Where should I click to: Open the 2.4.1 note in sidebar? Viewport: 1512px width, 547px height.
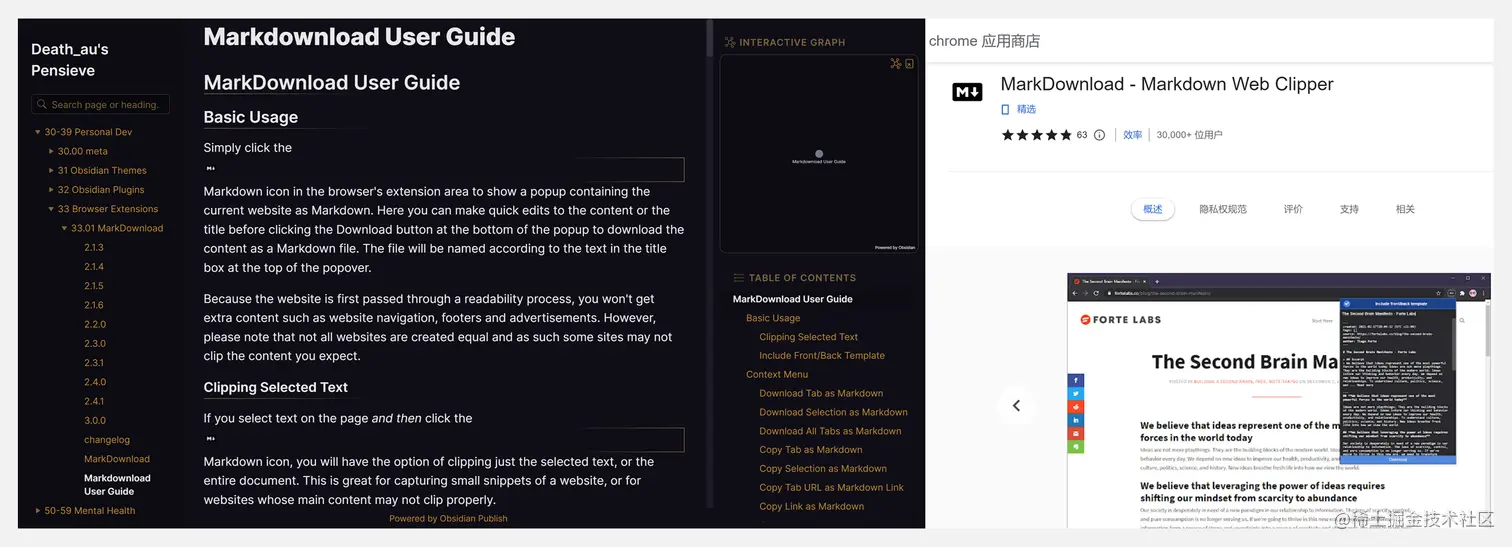(x=94, y=401)
